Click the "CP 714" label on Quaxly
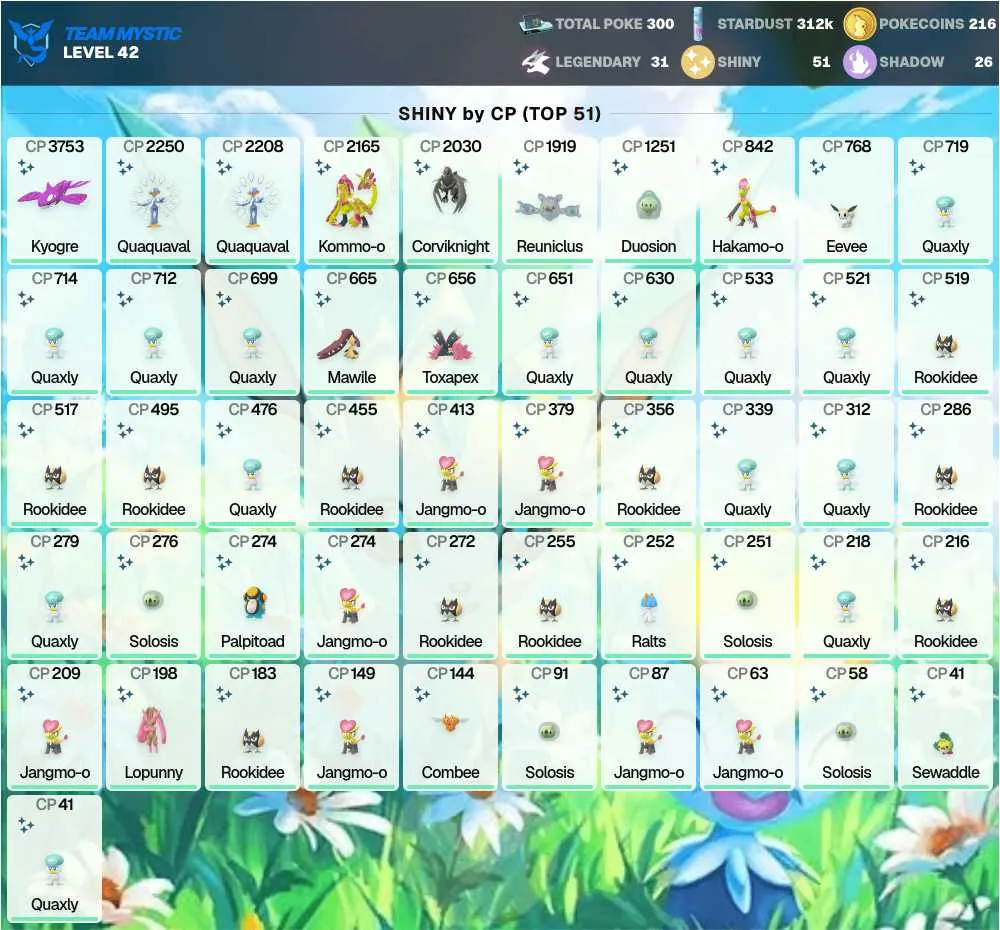 (x=54, y=279)
